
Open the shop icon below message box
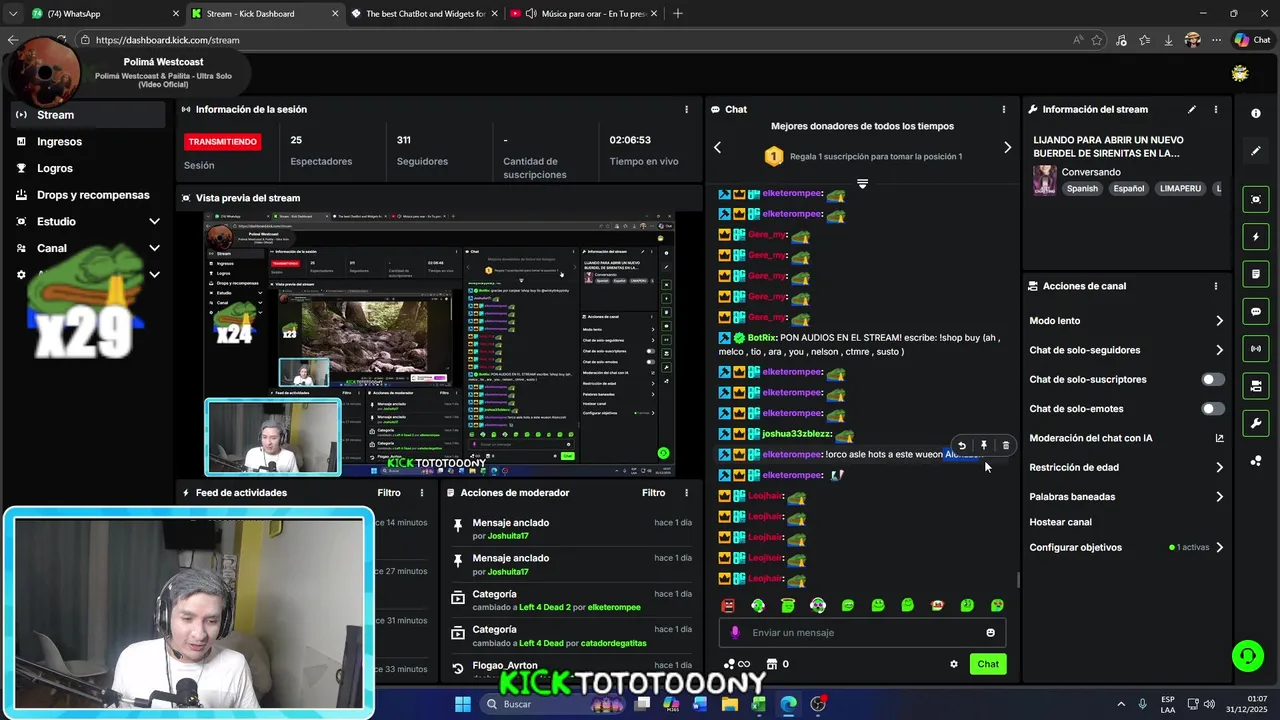pos(772,664)
